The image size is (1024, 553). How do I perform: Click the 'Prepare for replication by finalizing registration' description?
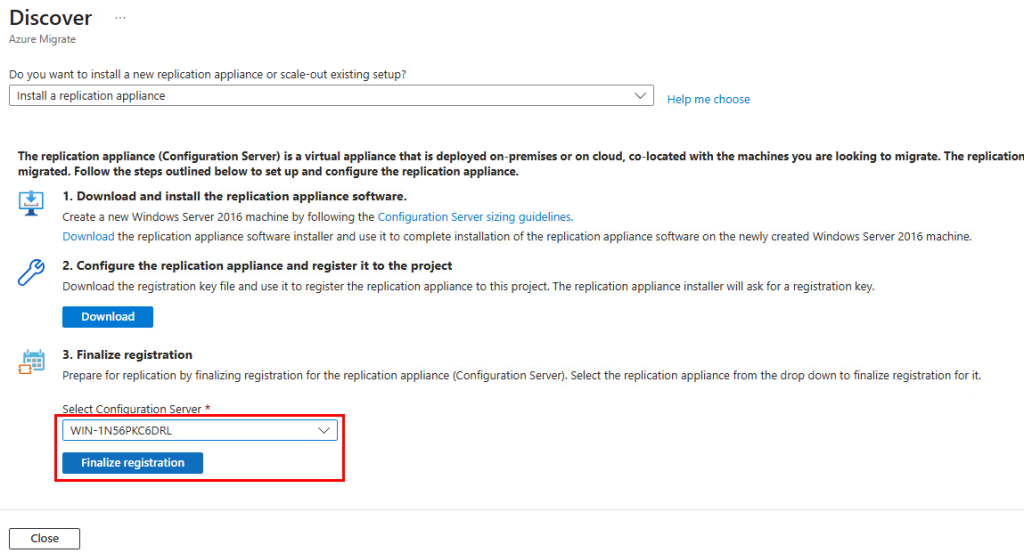tap(521, 375)
